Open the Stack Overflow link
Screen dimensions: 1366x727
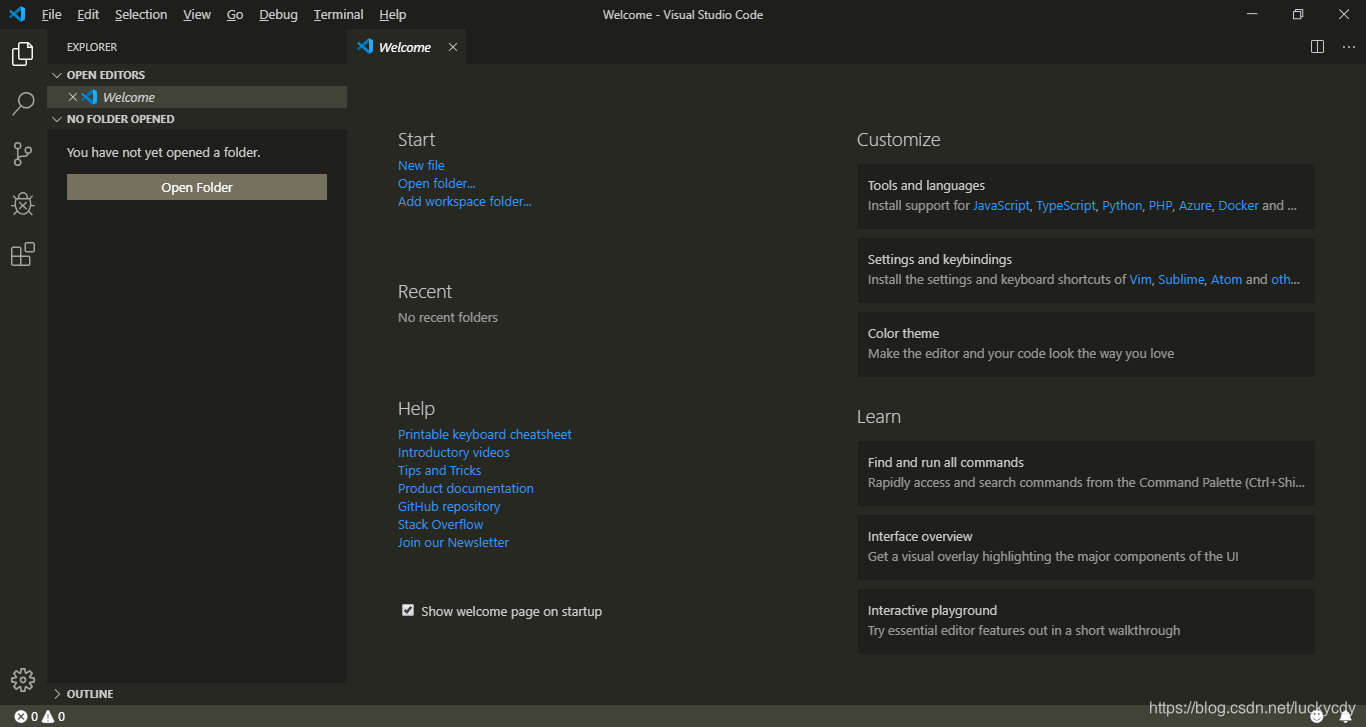441,525
